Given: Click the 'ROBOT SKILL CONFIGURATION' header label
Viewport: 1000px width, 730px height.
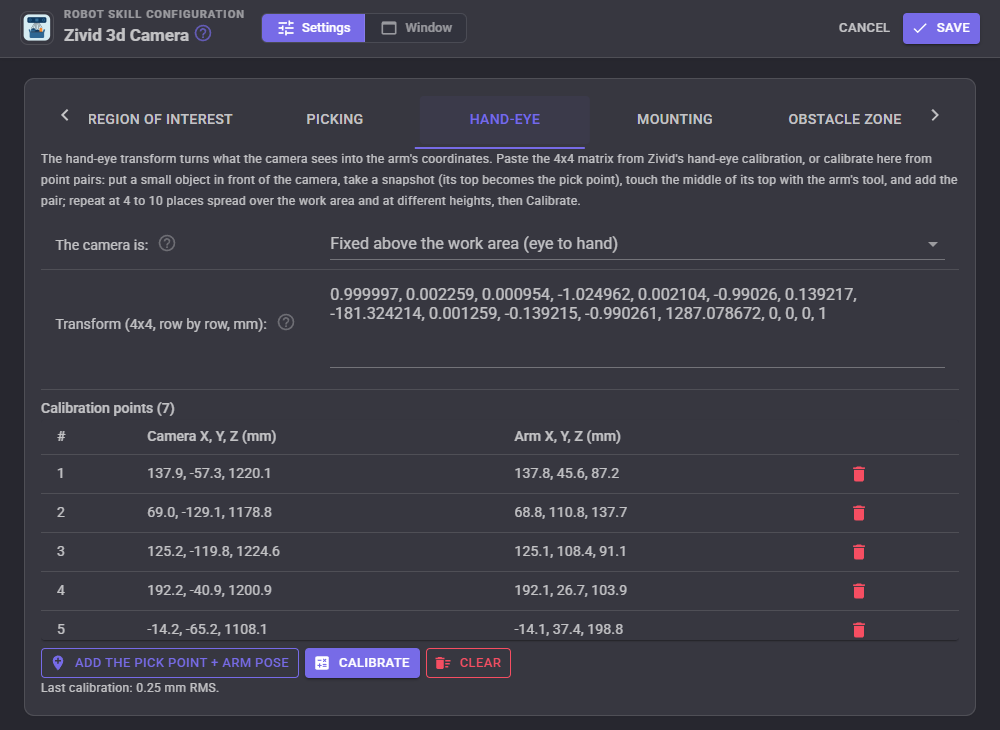Looking at the screenshot, I should click(x=154, y=14).
